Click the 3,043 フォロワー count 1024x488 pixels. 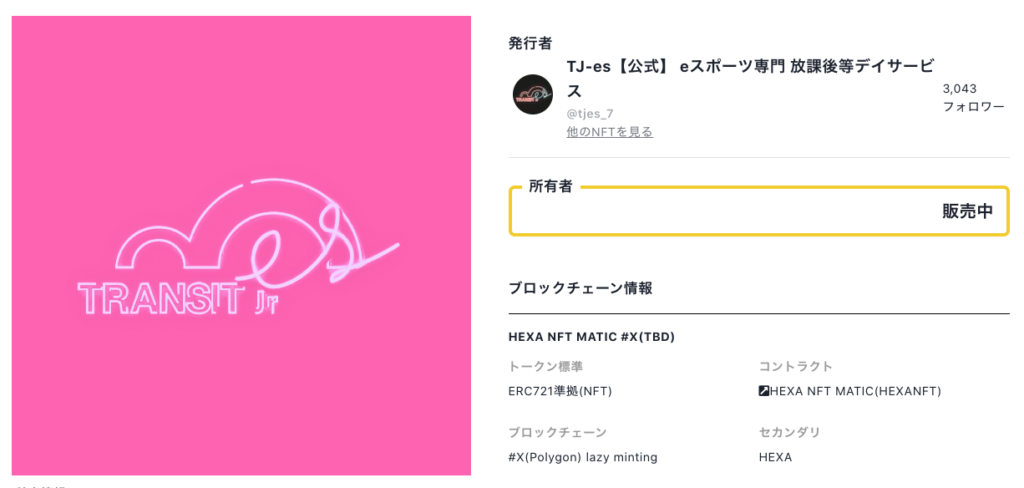tap(972, 97)
